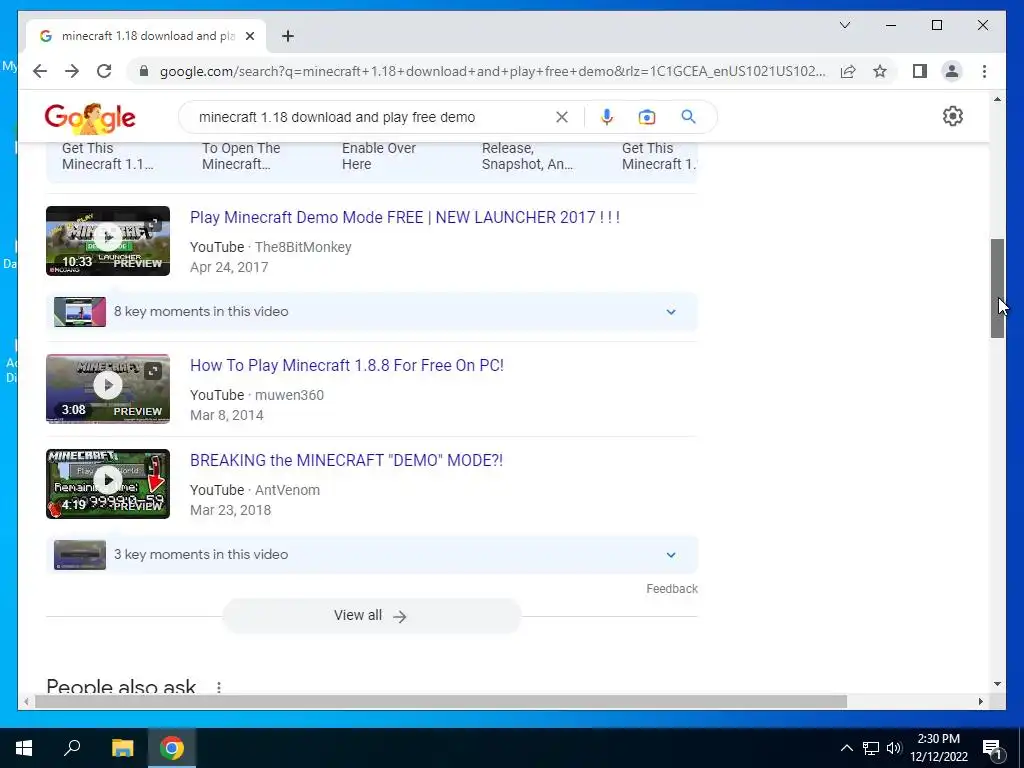The width and height of the screenshot is (1024, 768).
Task: Open network status tray icon
Action: 871,748
